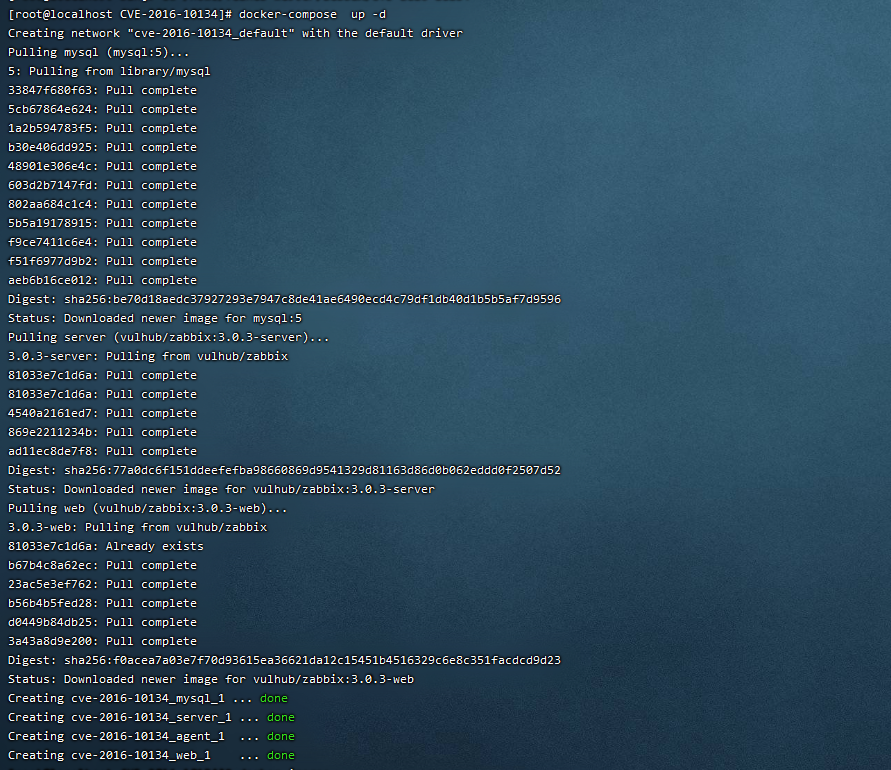
Task: Select layer line '5cb67864e624: Pull complete'
Action: pos(102,109)
